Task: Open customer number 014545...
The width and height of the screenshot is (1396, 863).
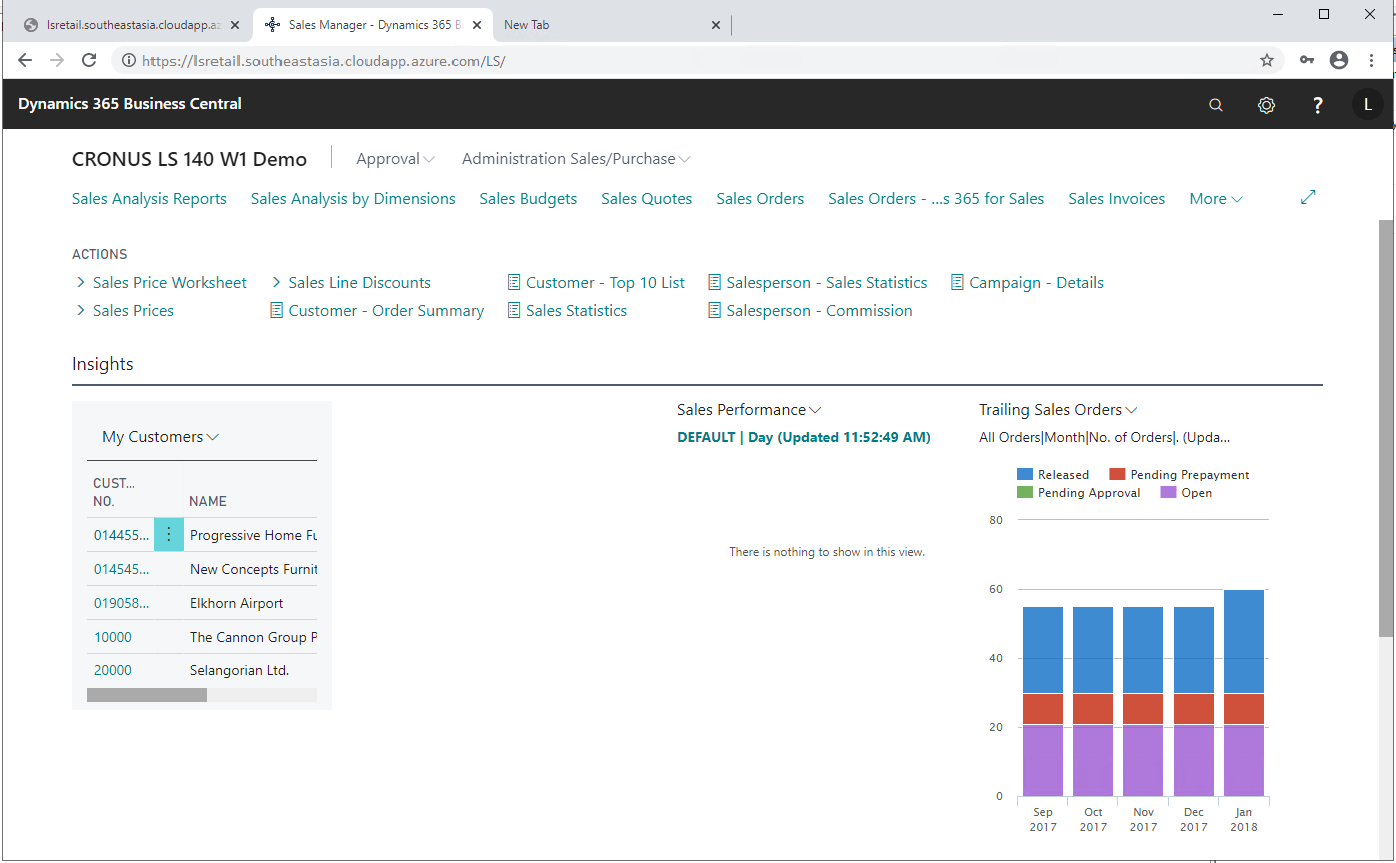Action: tap(121, 569)
